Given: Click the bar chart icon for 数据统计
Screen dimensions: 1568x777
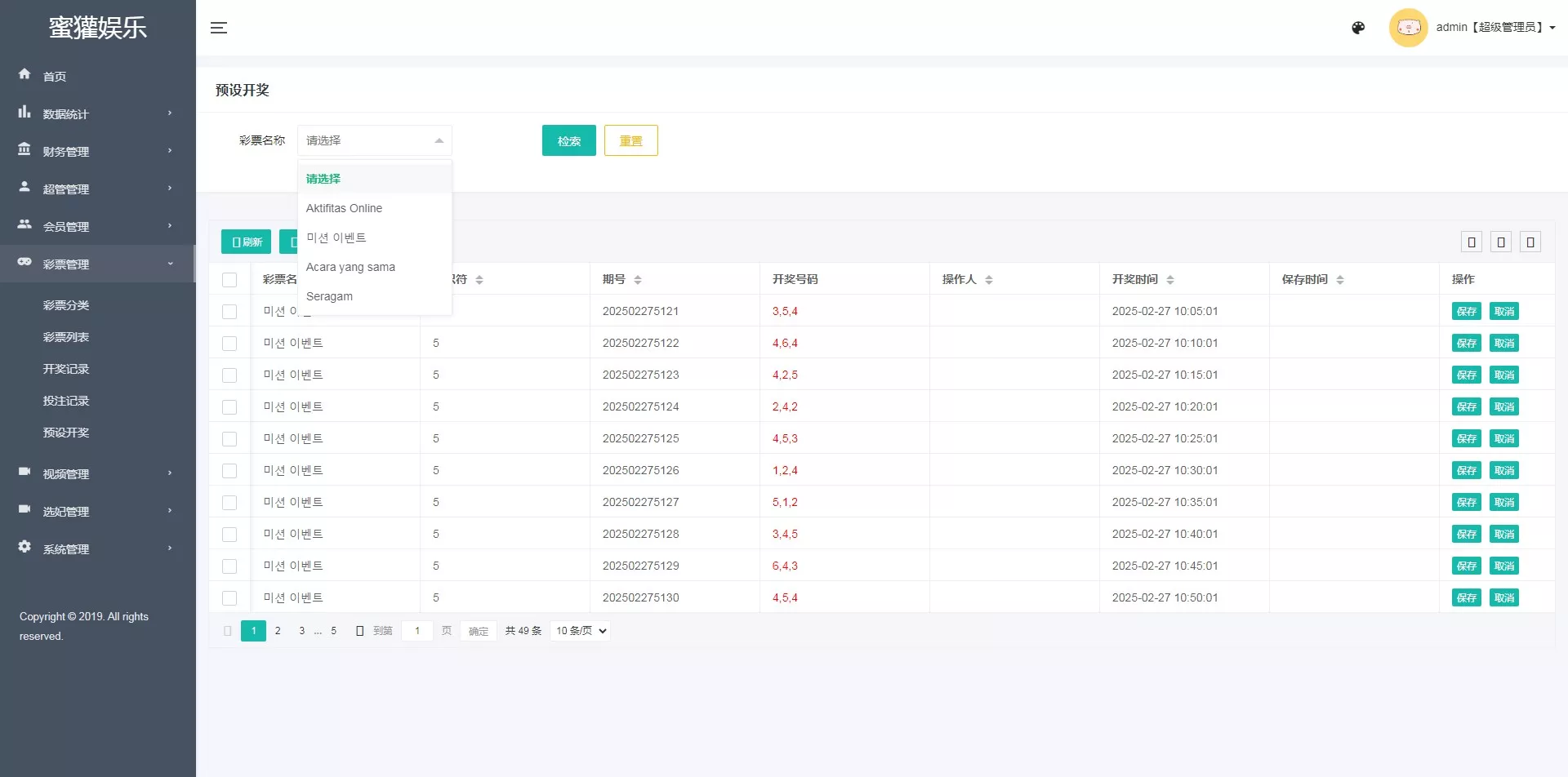Looking at the screenshot, I should 24,113.
